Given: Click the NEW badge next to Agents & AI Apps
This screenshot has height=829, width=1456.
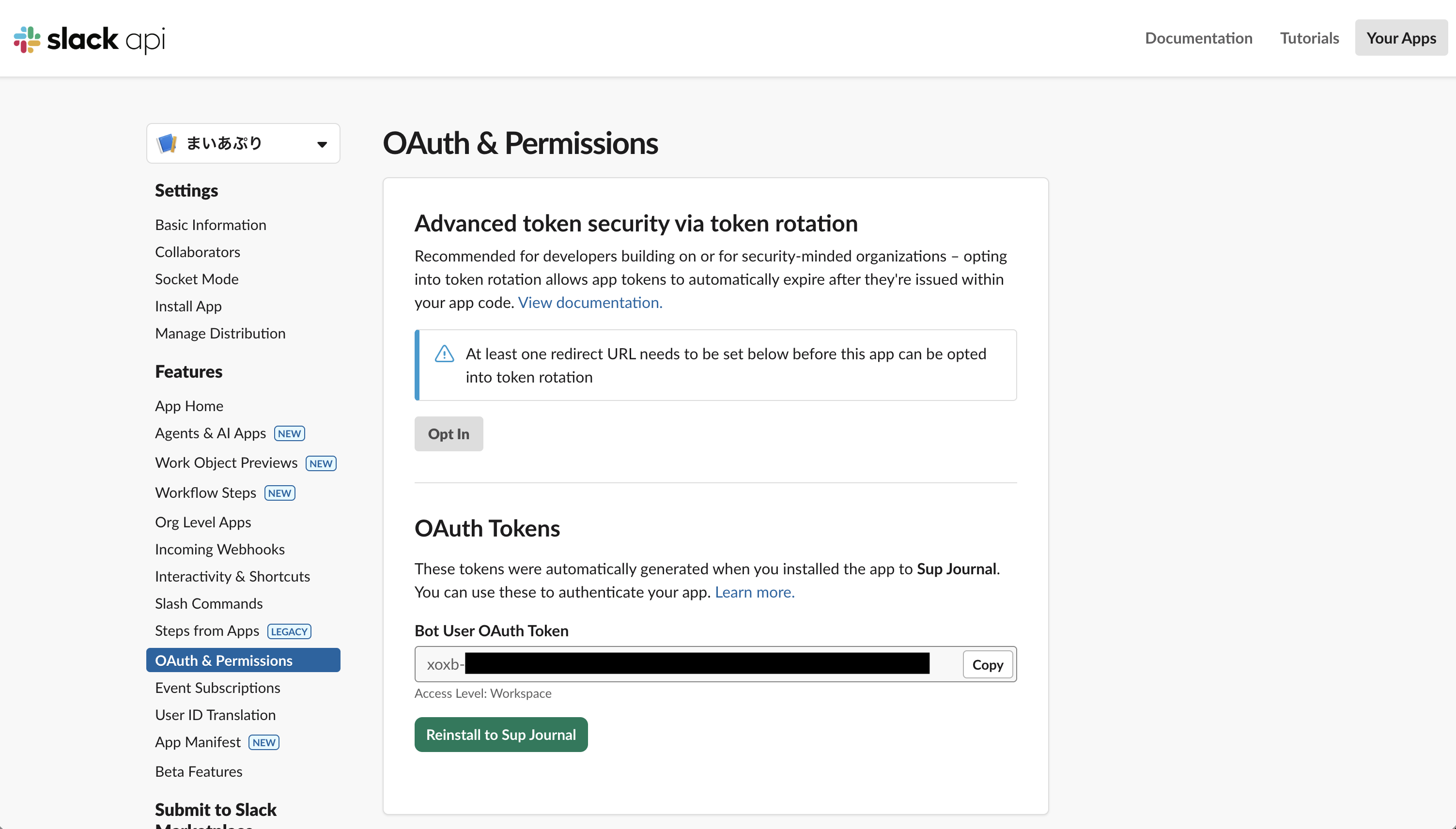Looking at the screenshot, I should click(x=289, y=433).
